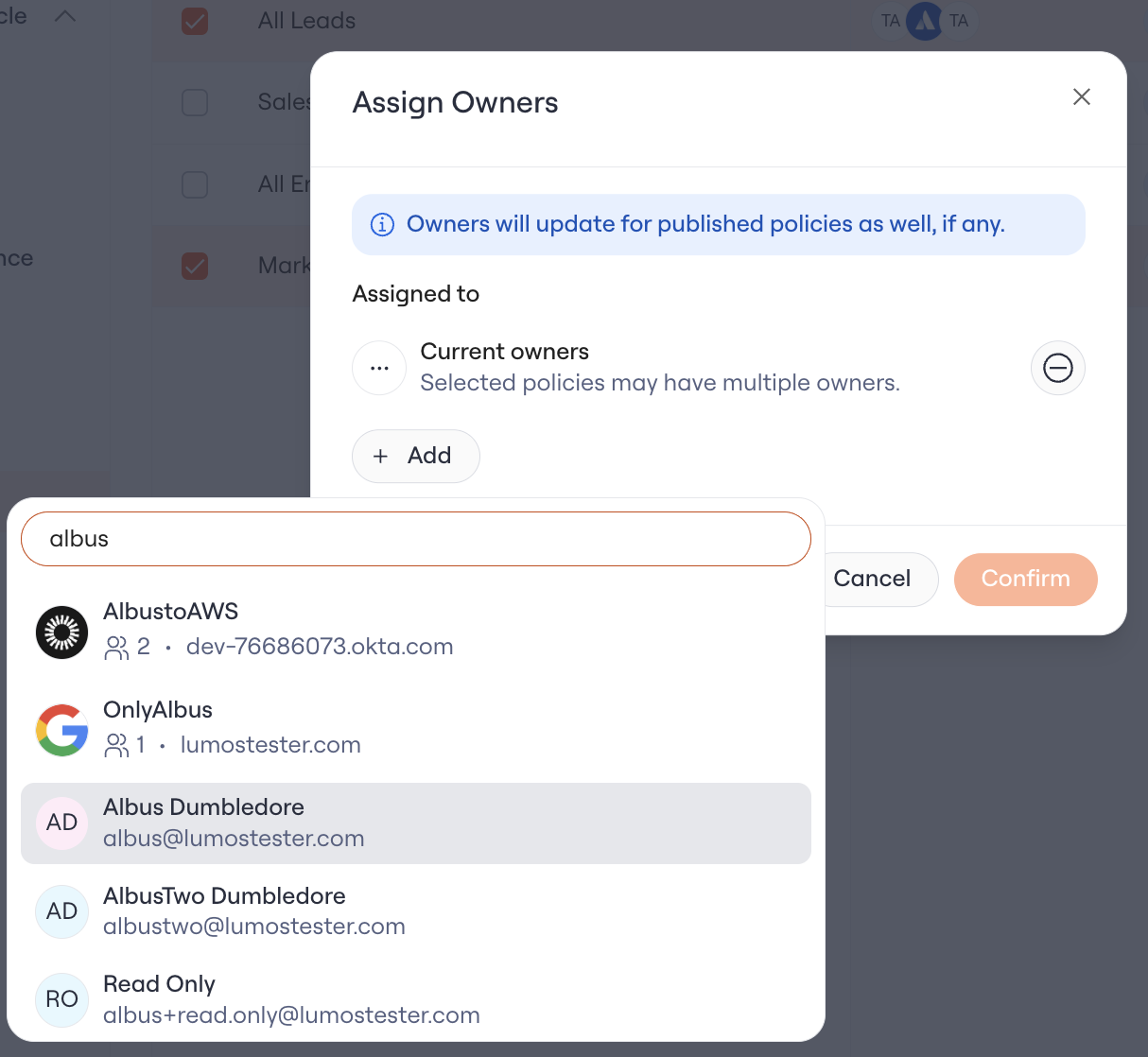
Task: Click the RO avatar for Read Only
Action: (61, 999)
